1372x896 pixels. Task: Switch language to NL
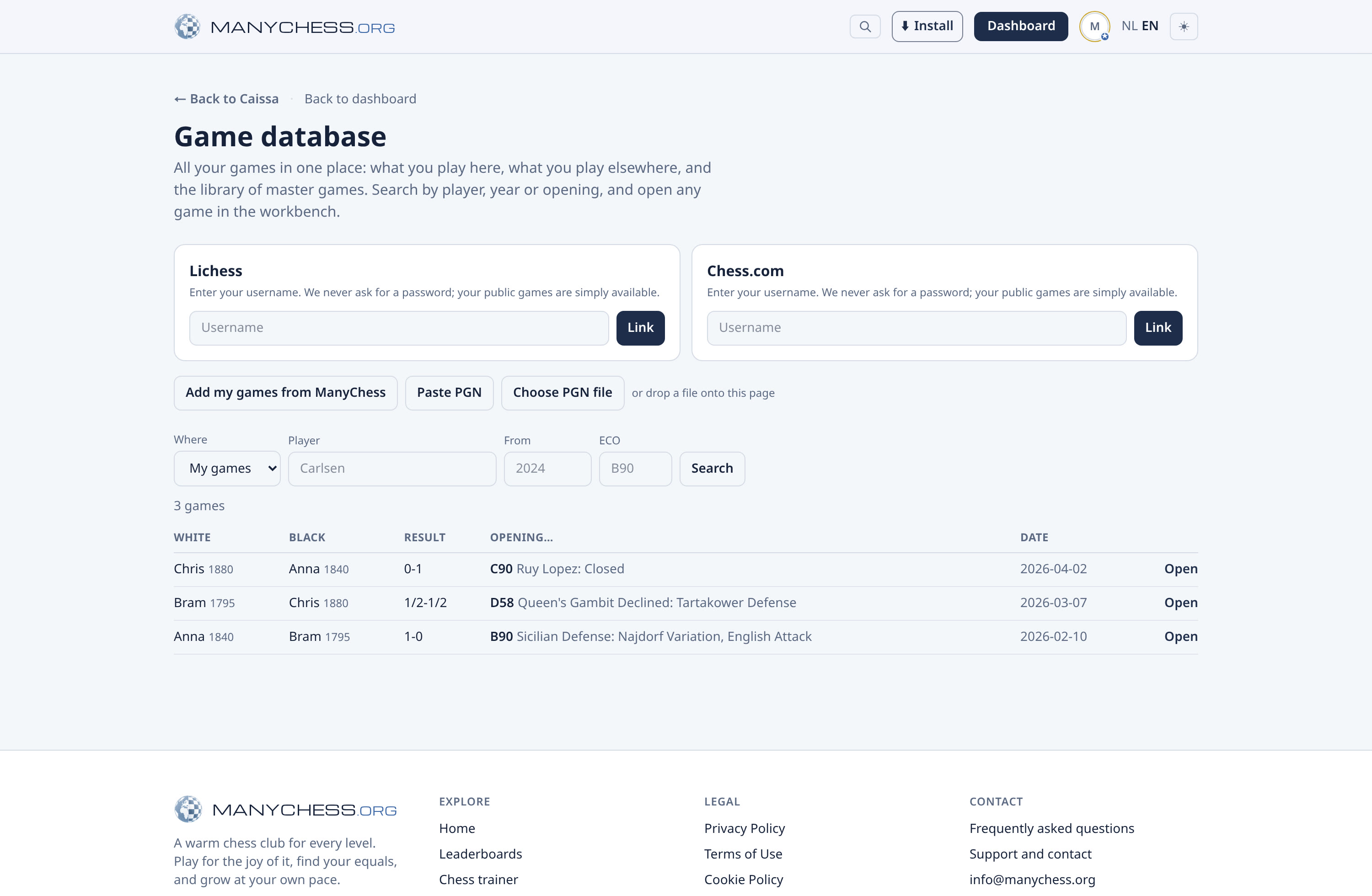[x=1129, y=26]
